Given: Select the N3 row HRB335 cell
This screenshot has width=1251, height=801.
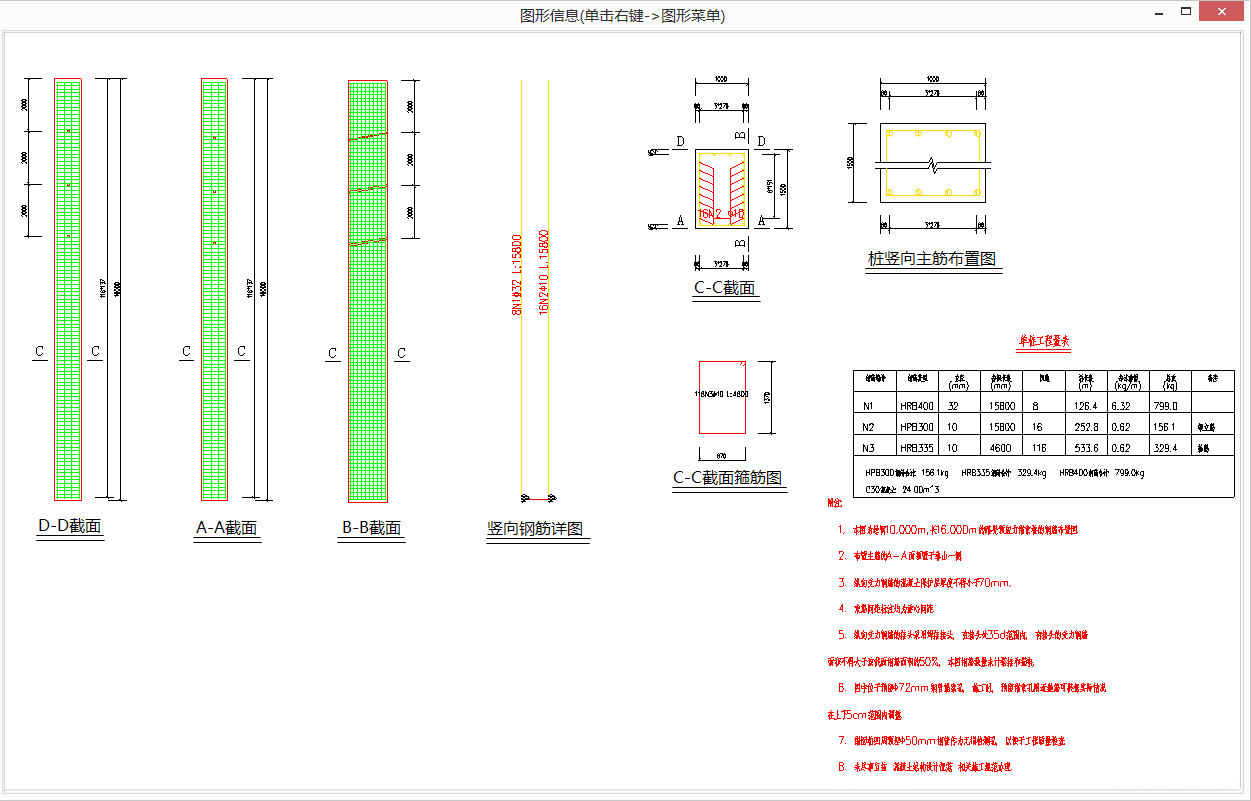Looking at the screenshot, I should (x=916, y=448).
